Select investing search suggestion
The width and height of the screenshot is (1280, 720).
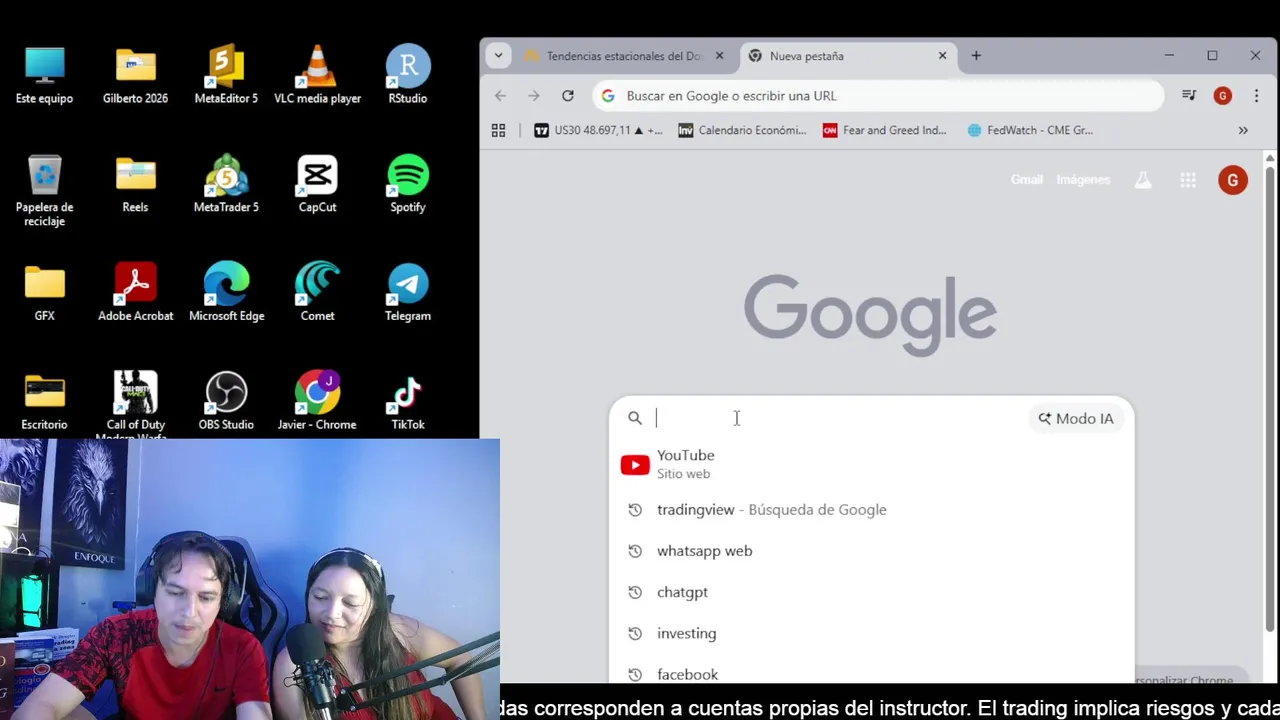click(871, 633)
